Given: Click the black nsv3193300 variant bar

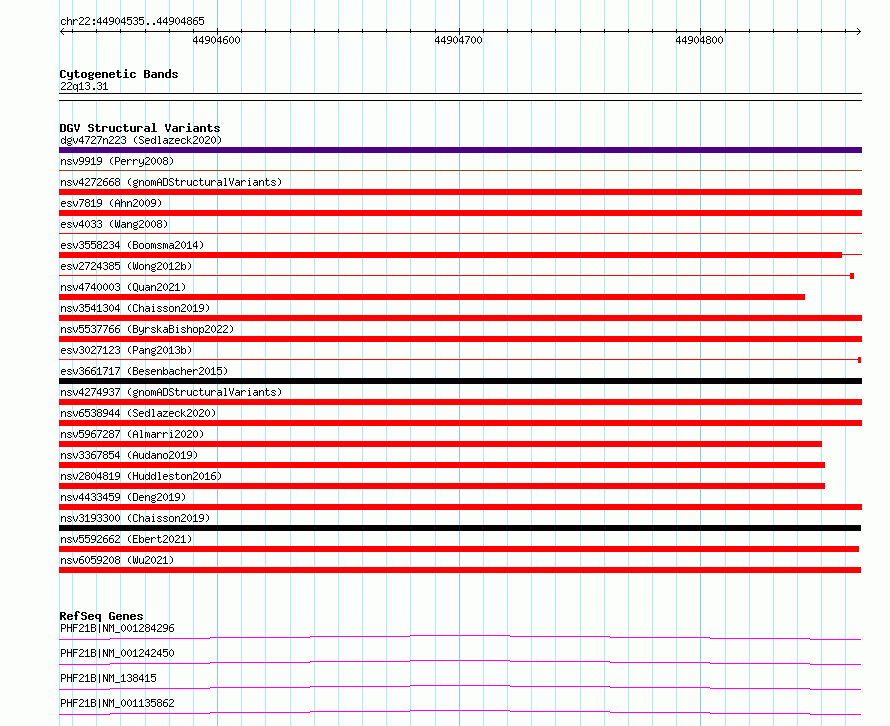Looking at the screenshot, I should tap(460, 528).
